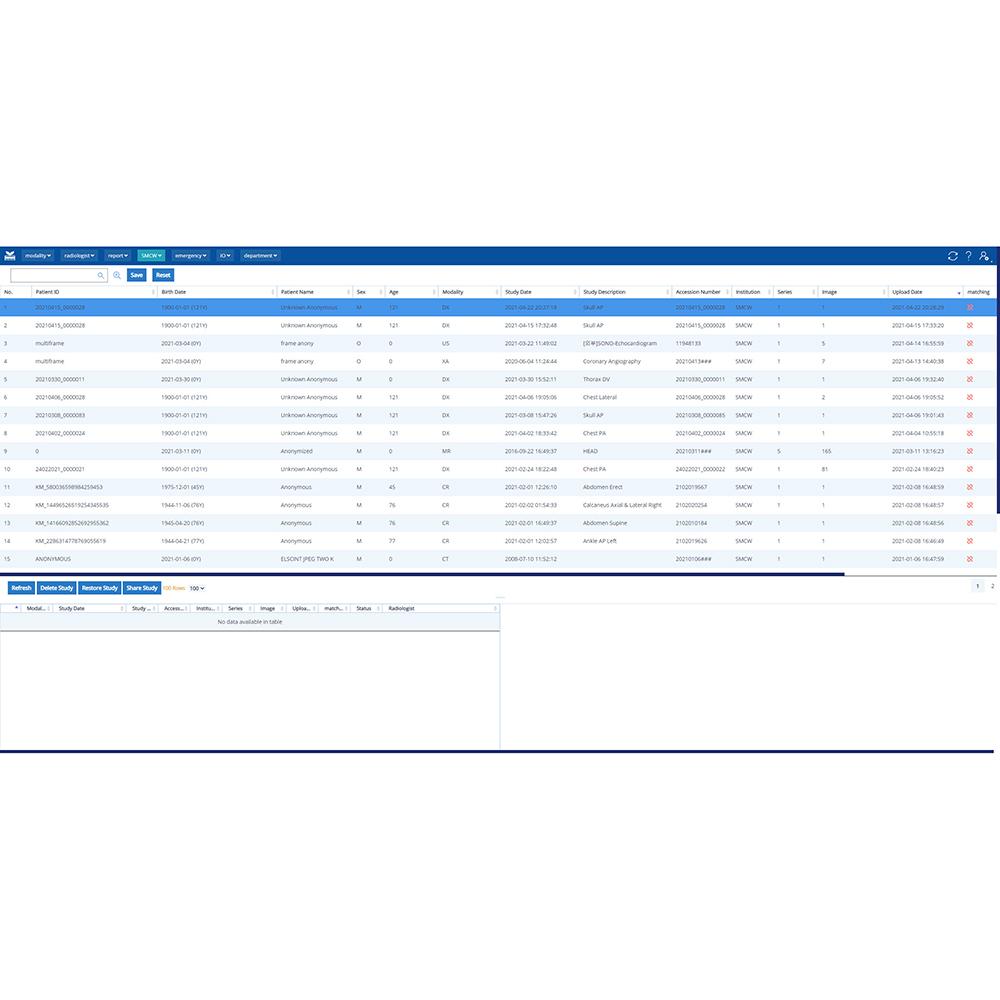Viewport: 1000px width, 1000px height.
Task: Click the red matching icon for Coronary Angiography
Action: 970,361
